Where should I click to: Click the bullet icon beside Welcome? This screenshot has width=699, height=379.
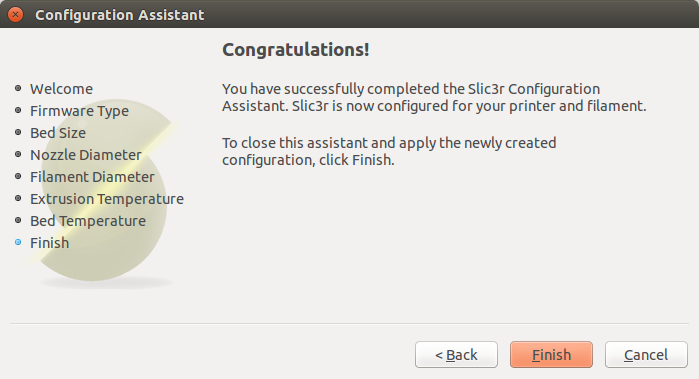click(x=18, y=88)
